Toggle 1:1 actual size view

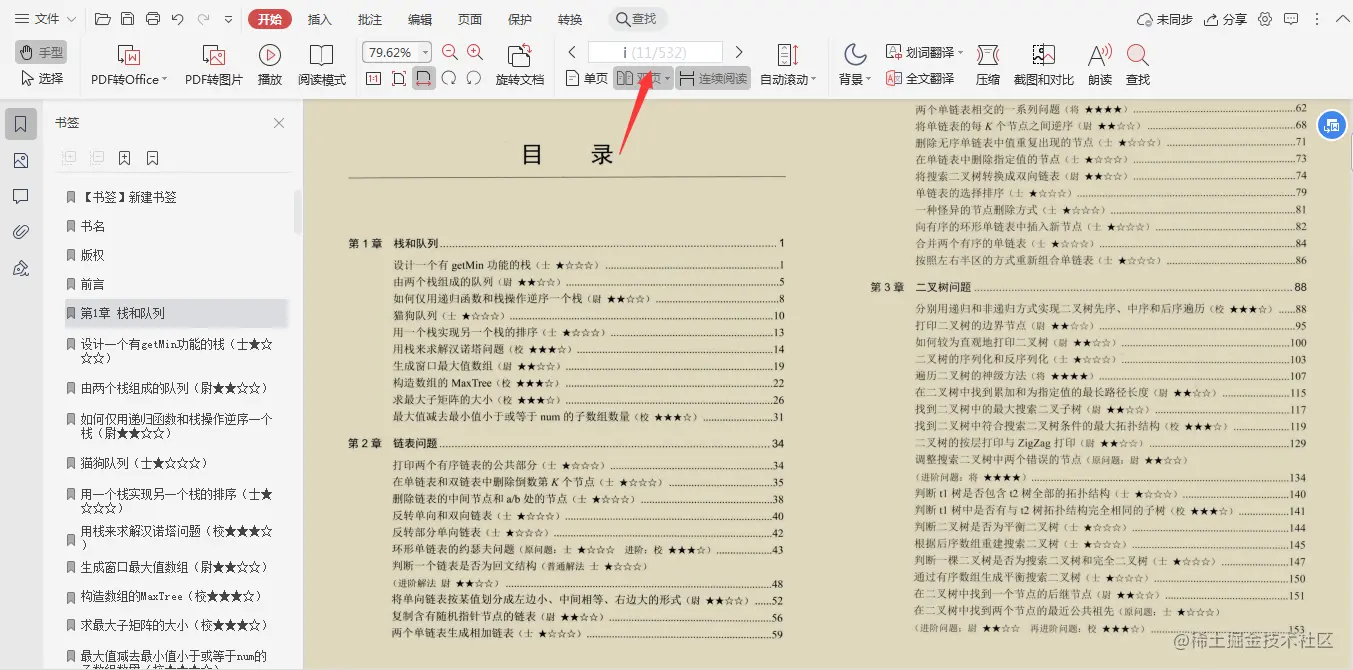coord(373,77)
